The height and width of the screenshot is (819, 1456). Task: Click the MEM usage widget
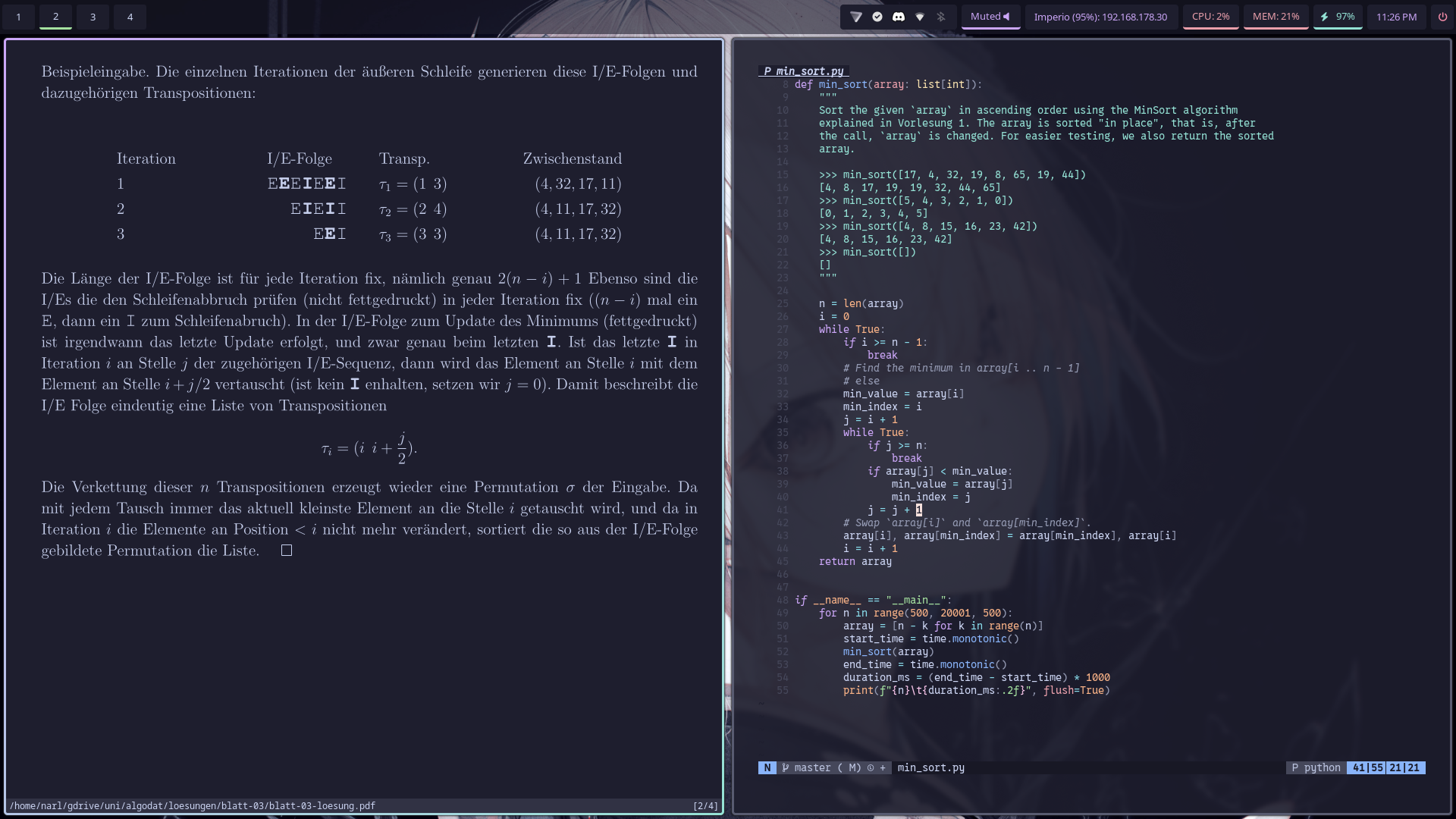(x=1276, y=17)
